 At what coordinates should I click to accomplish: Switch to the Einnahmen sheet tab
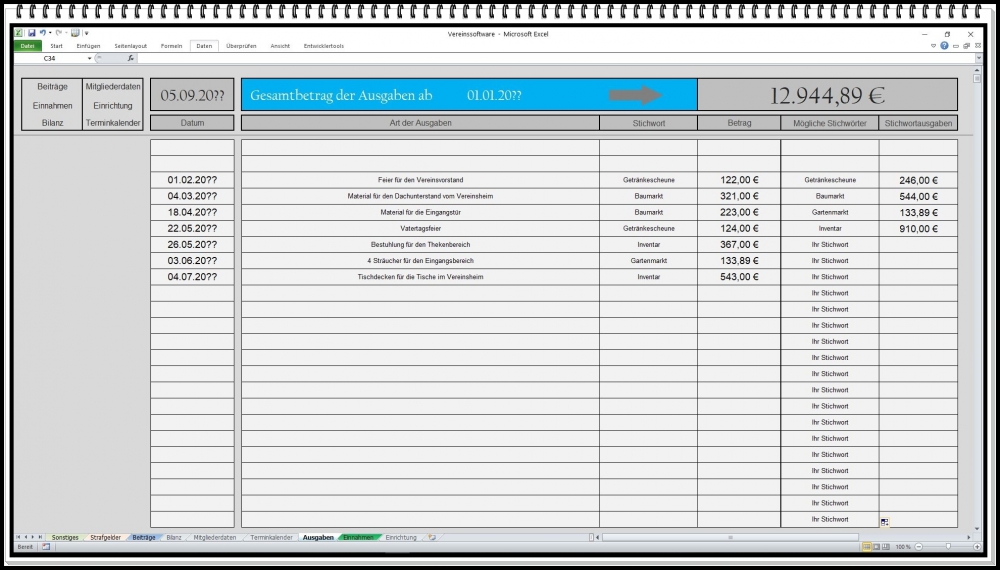click(x=359, y=537)
